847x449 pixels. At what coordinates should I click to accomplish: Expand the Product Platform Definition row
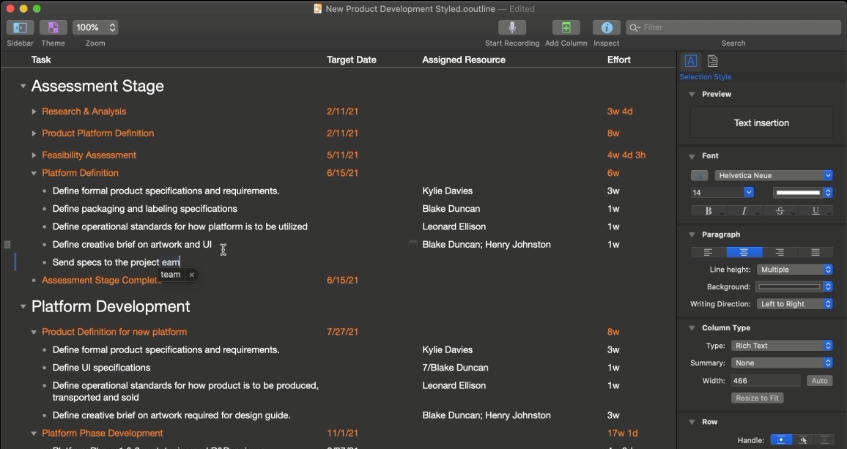tap(33, 133)
